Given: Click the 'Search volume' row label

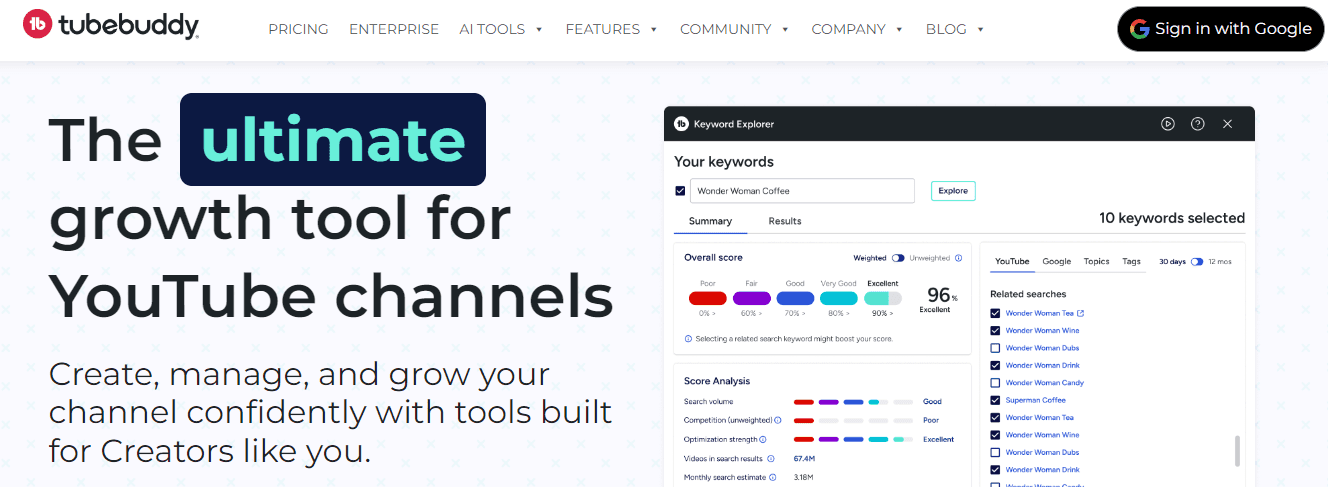Looking at the screenshot, I should pyautogui.click(x=710, y=401).
